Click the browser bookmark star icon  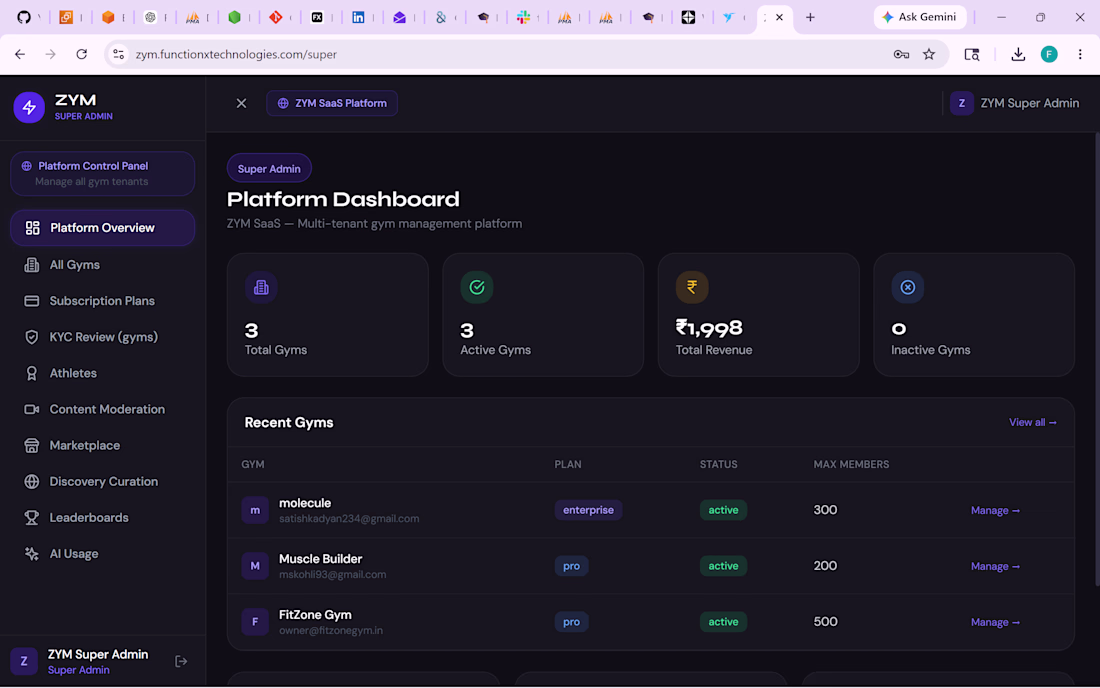929,54
